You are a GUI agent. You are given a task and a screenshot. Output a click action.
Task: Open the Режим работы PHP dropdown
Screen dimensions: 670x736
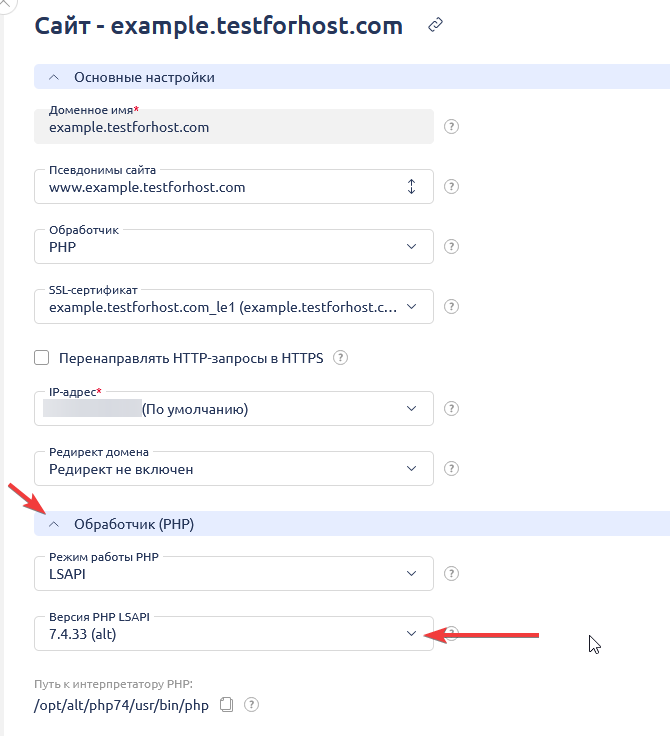[234, 574]
